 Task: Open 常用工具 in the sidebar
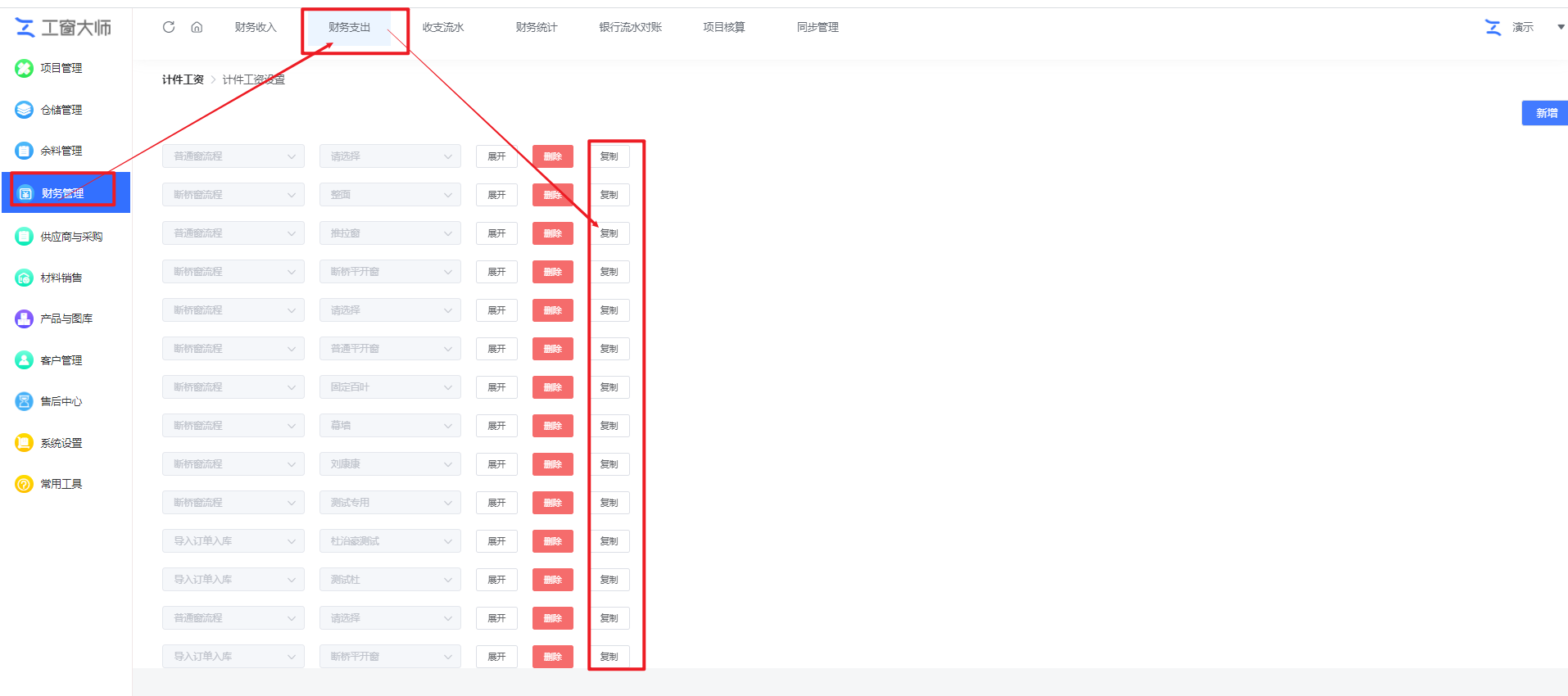61,484
